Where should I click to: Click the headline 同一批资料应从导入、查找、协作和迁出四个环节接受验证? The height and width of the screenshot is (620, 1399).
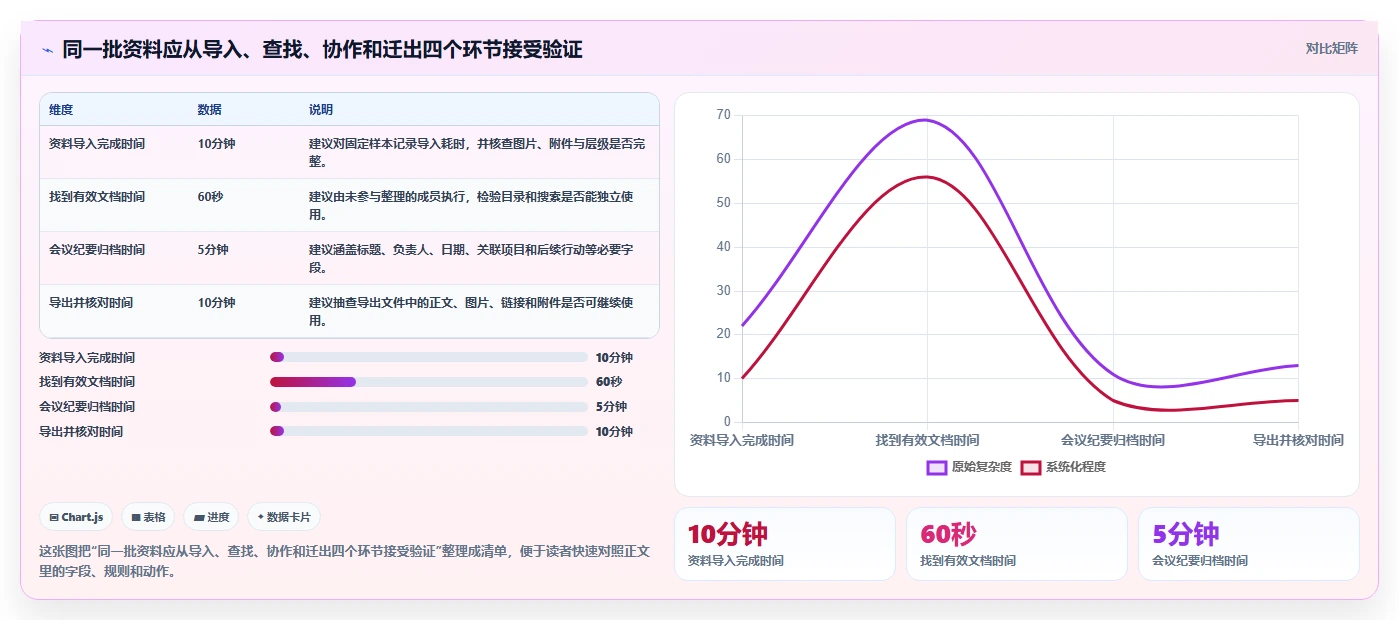pyautogui.click(x=322, y=50)
